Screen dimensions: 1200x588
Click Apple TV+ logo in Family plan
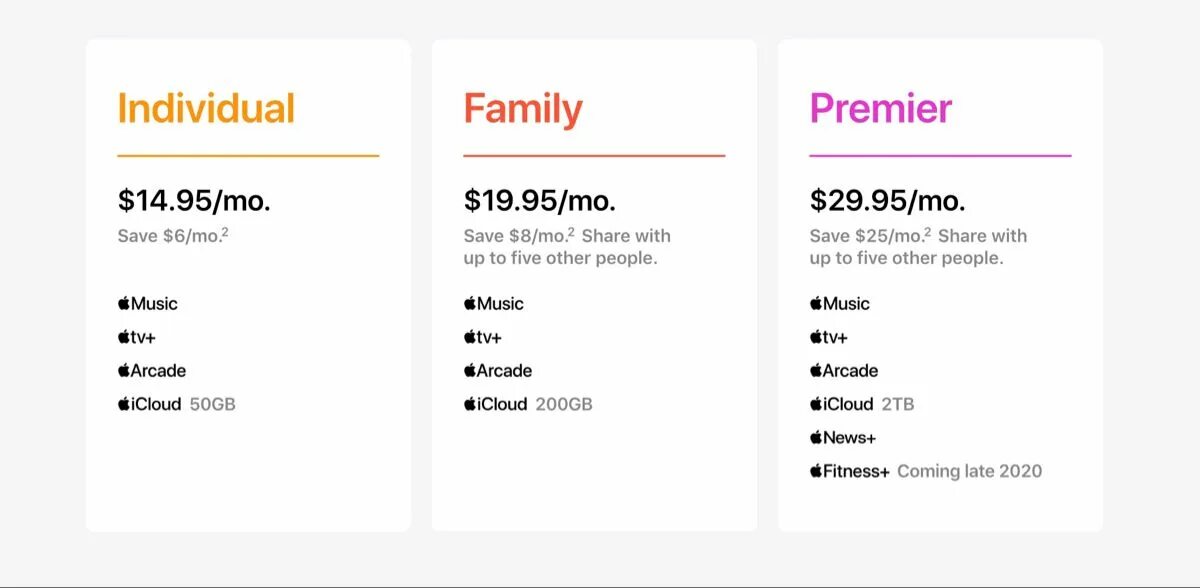[483, 337]
